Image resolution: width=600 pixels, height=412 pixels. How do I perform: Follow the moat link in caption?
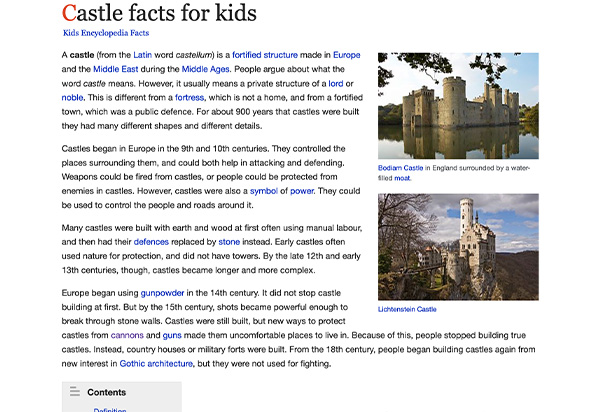click(x=402, y=178)
